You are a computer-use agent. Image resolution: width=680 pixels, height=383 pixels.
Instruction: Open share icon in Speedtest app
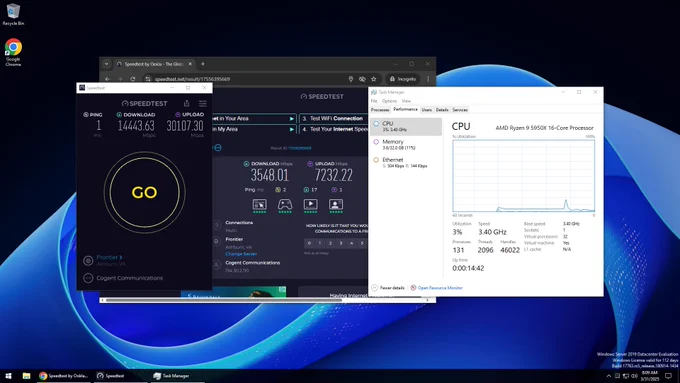[x=186, y=103]
